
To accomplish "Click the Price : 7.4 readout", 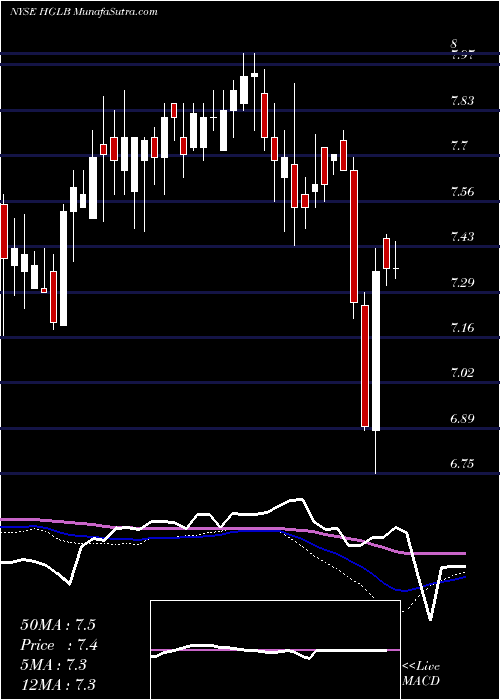I will 59,645.
